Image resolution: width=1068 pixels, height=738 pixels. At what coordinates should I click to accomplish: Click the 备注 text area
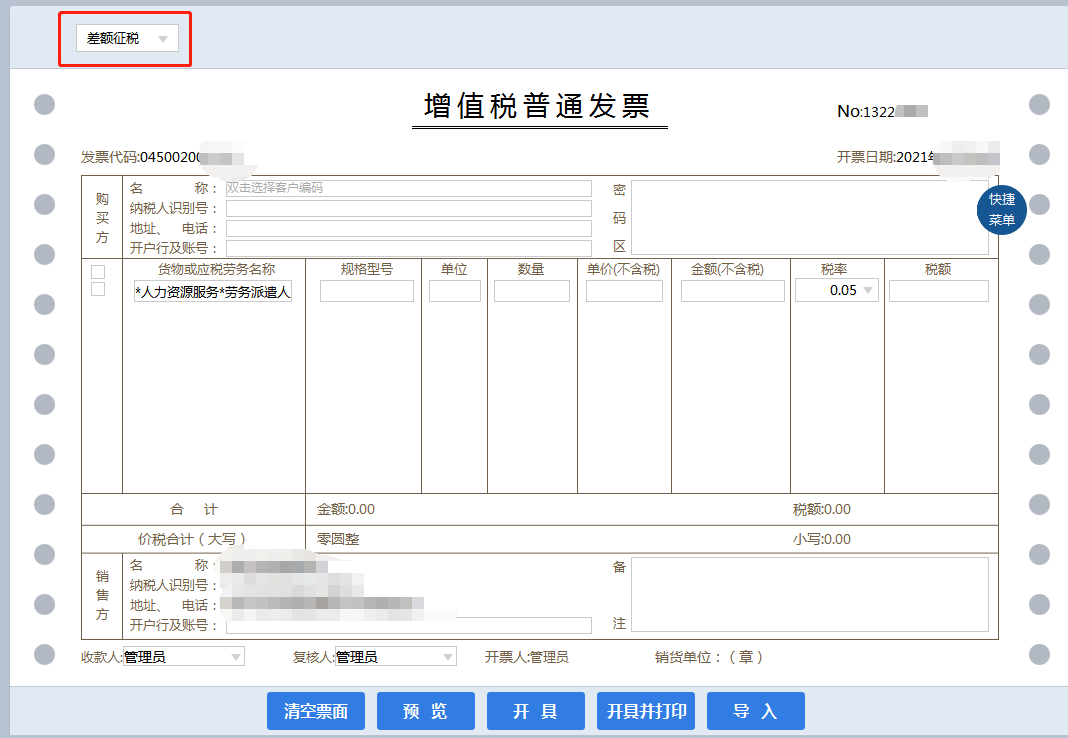809,594
